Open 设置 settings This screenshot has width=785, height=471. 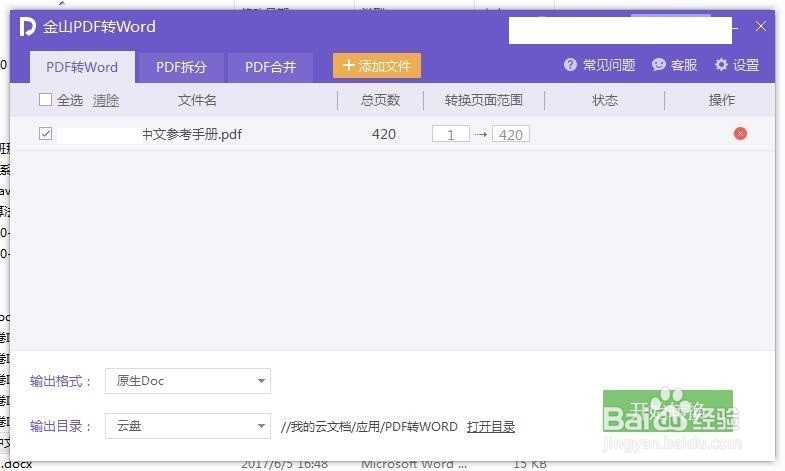737,65
